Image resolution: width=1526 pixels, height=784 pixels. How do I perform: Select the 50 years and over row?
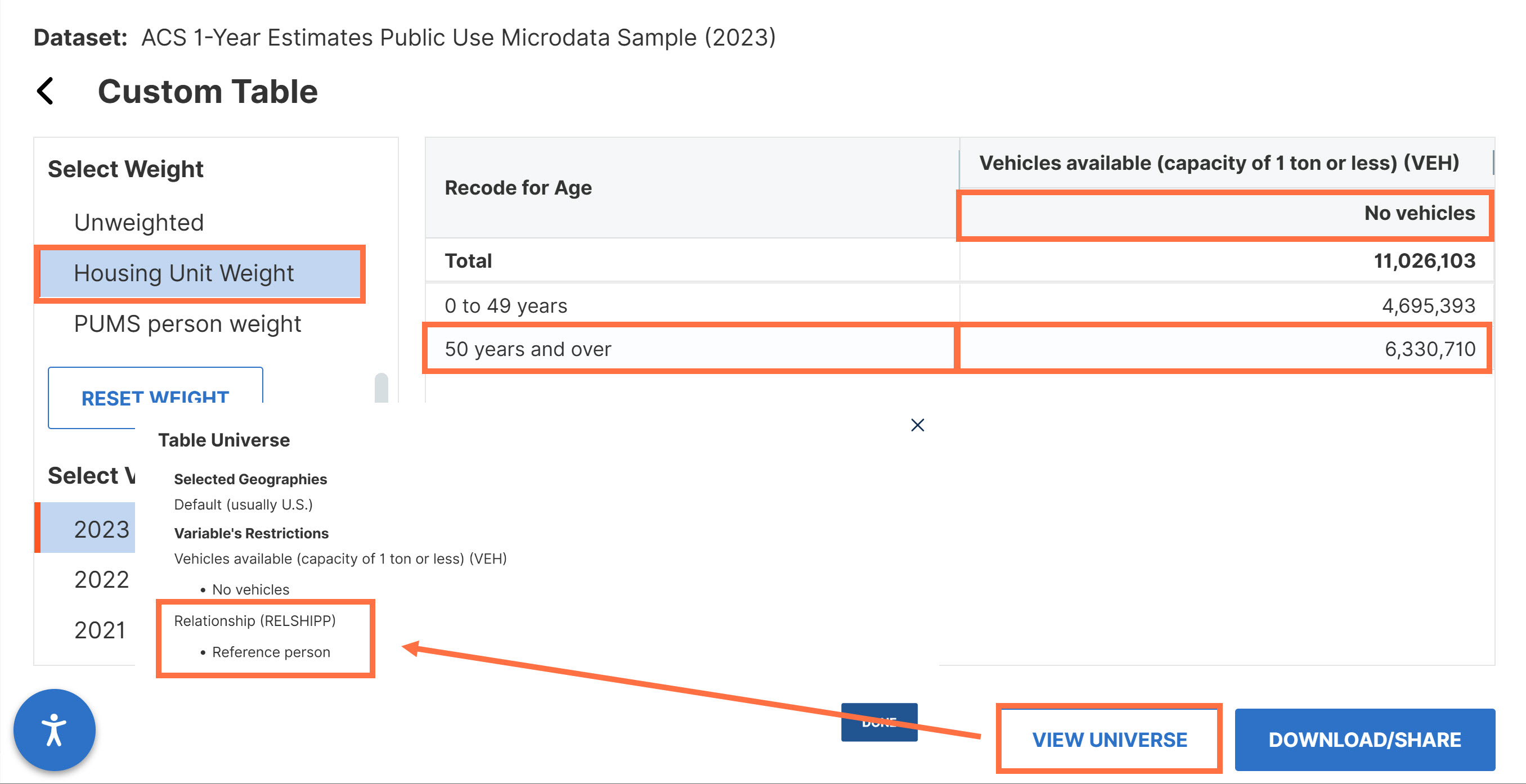pyautogui.click(x=527, y=349)
